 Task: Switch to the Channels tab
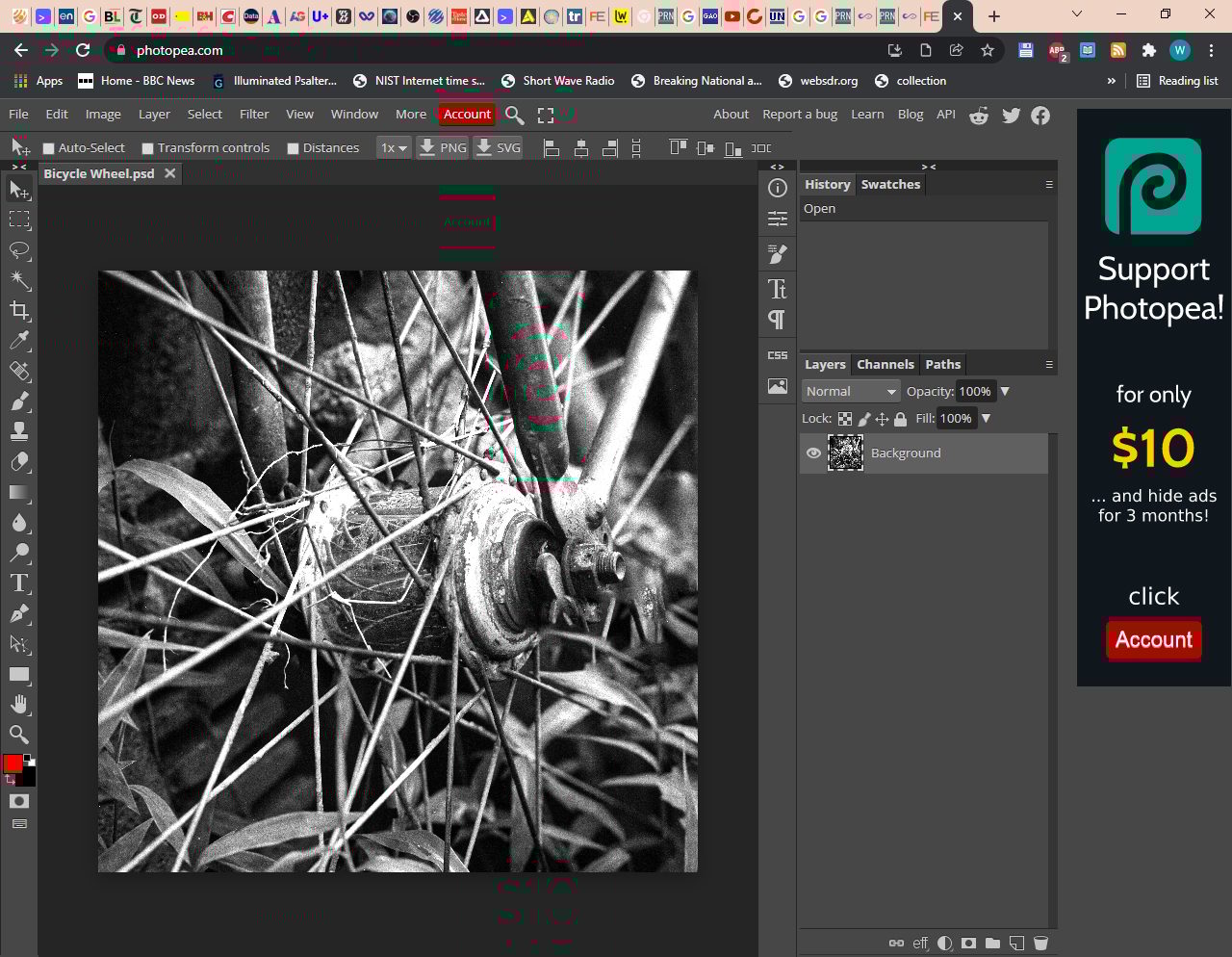(x=885, y=365)
